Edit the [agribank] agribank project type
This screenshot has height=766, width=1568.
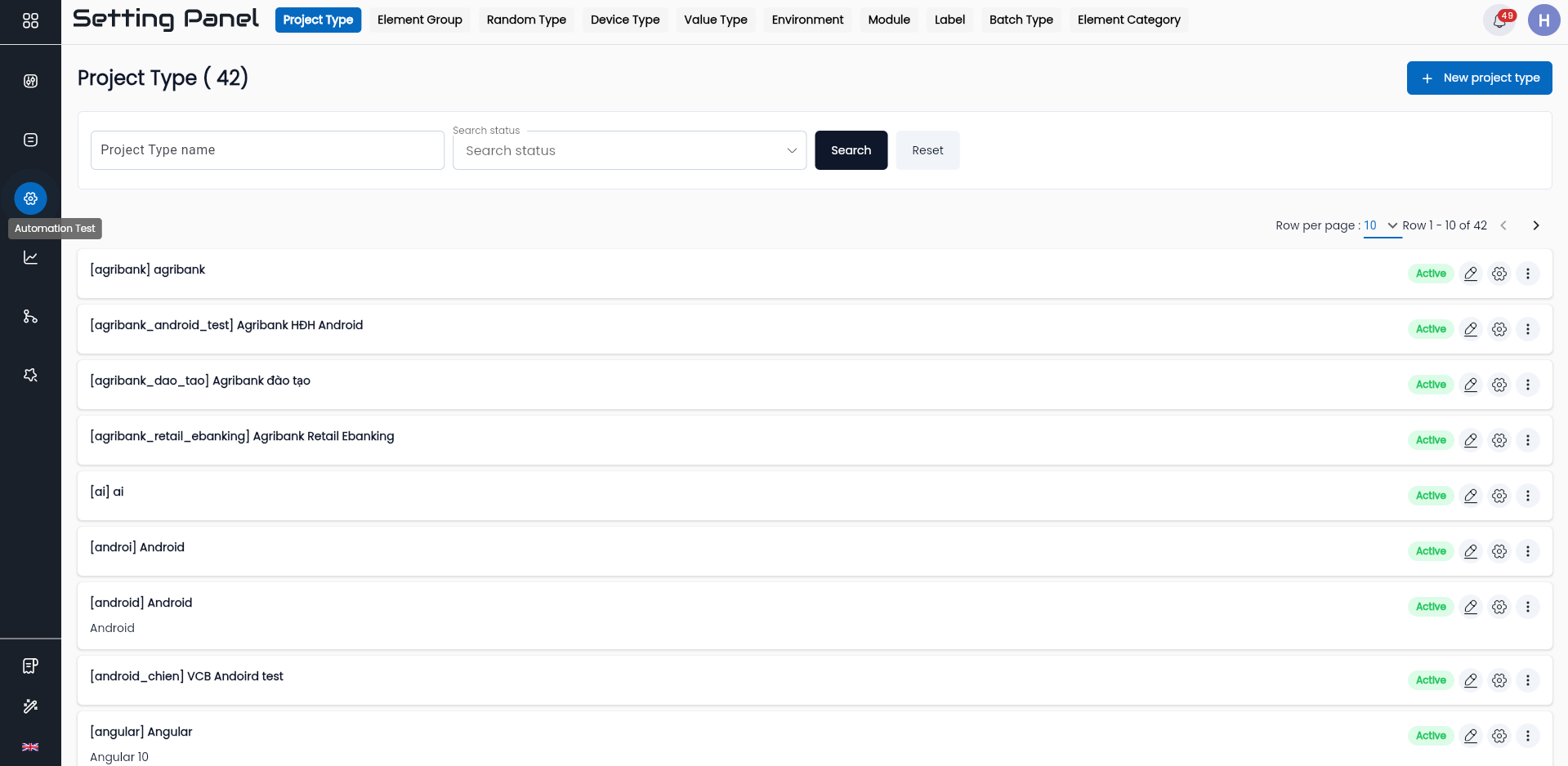[1471, 274]
